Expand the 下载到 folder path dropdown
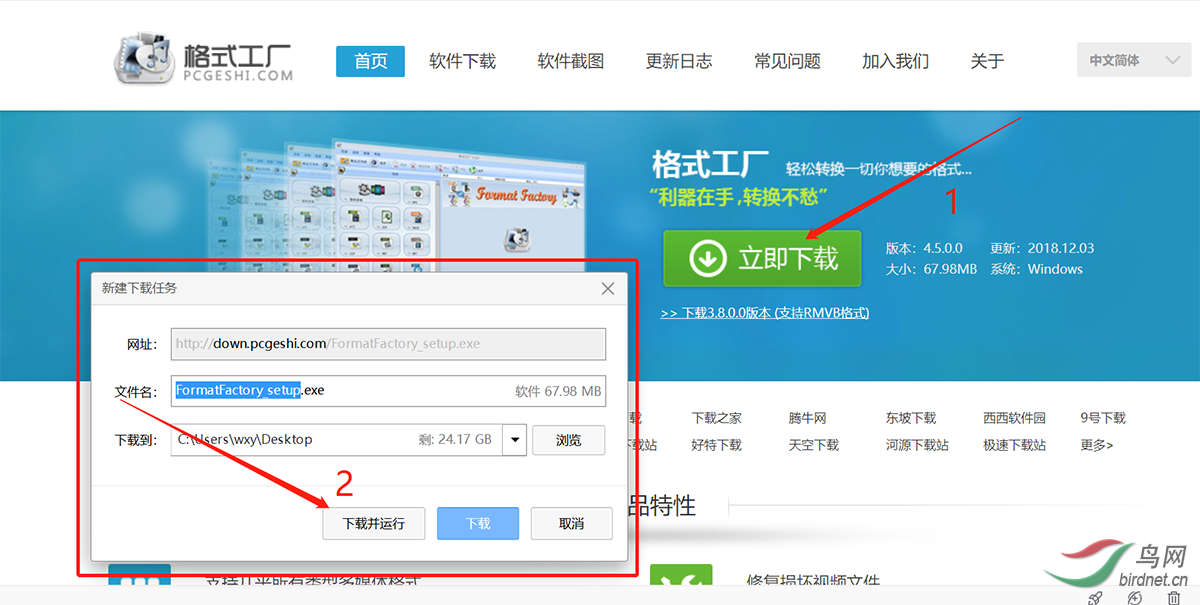 tap(514, 440)
